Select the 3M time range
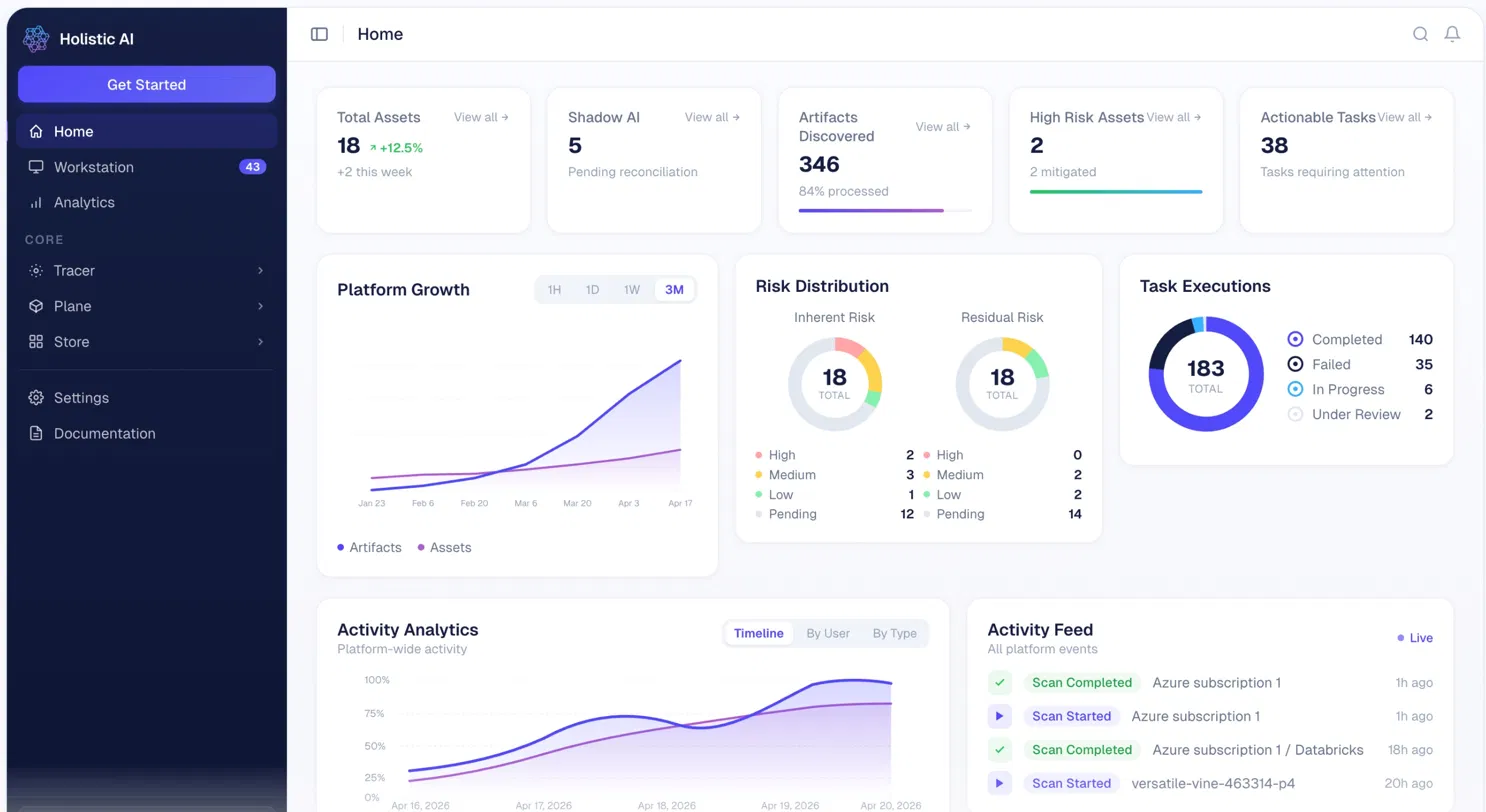1486x812 pixels. point(674,290)
